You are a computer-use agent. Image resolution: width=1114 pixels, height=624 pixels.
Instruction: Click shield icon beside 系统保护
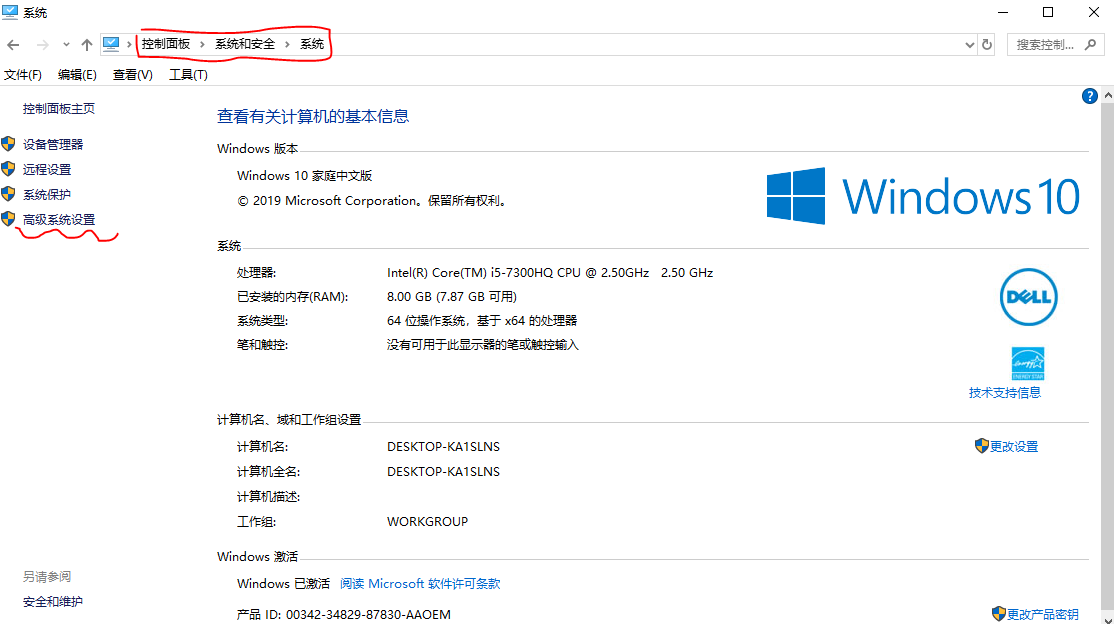8,193
